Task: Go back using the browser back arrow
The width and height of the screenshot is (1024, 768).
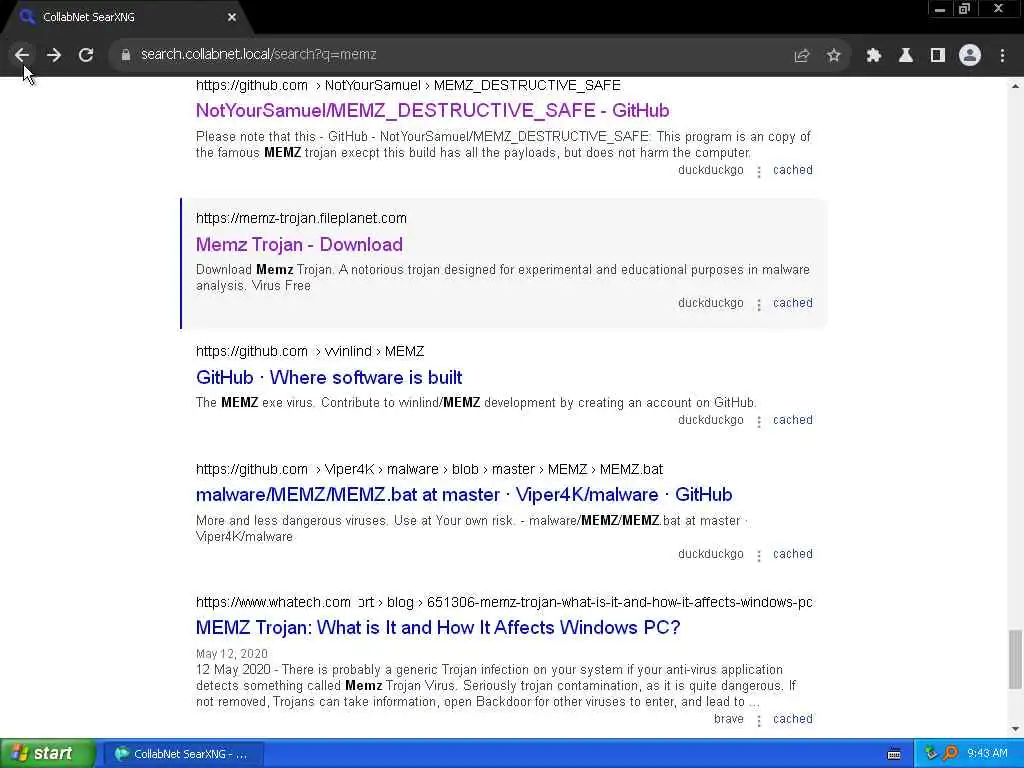Action: click(x=22, y=55)
